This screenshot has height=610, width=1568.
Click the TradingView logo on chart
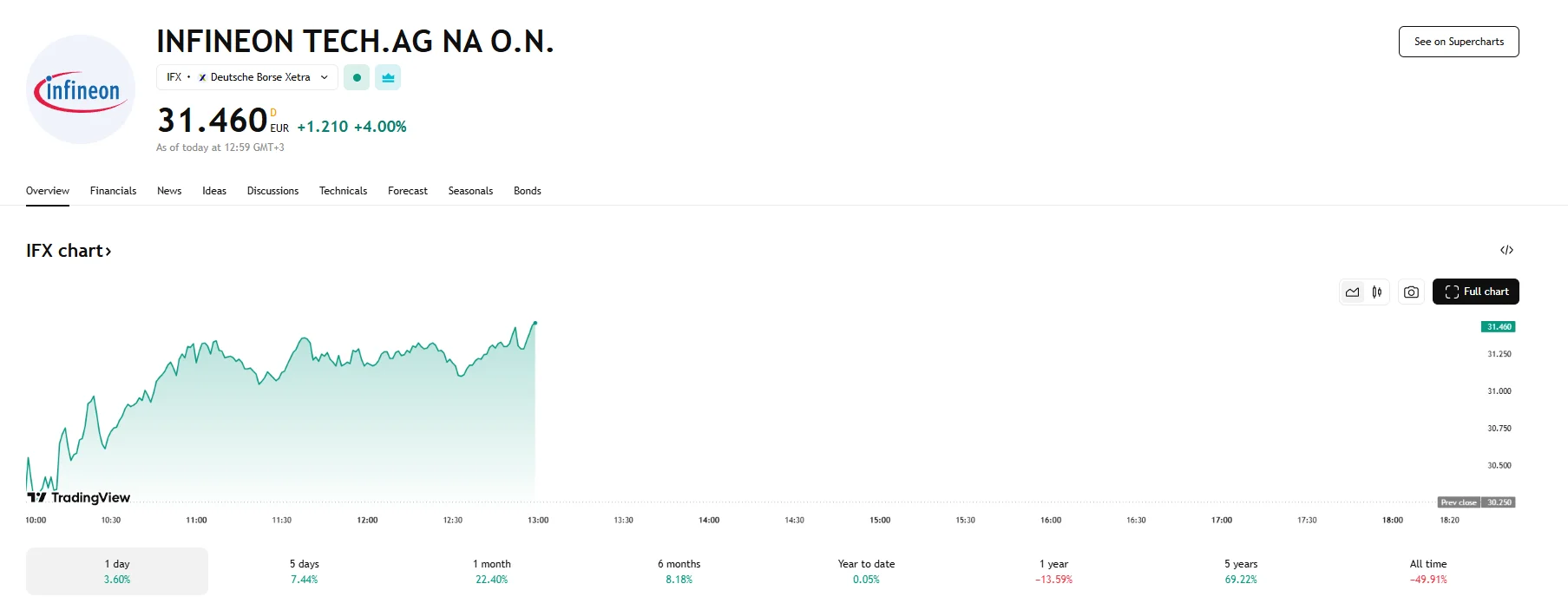point(78,497)
